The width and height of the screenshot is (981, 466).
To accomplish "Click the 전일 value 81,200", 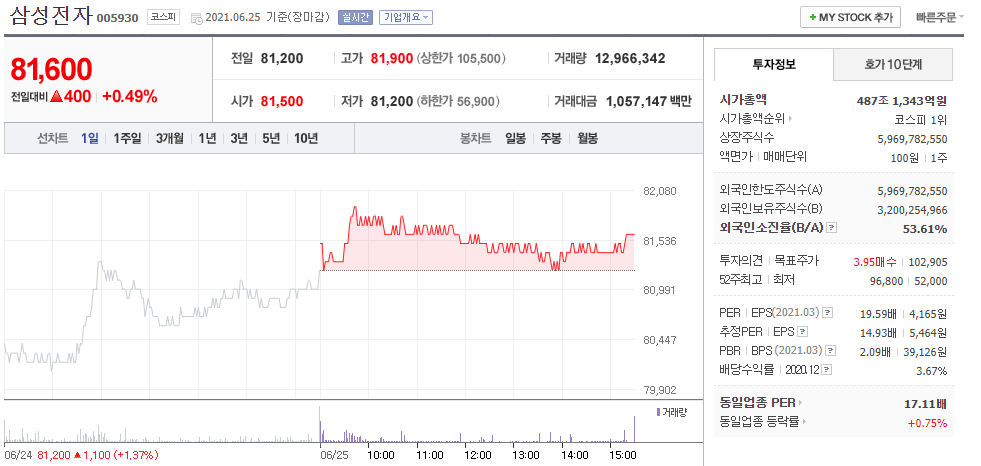I will pyautogui.click(x=282, y=59).
